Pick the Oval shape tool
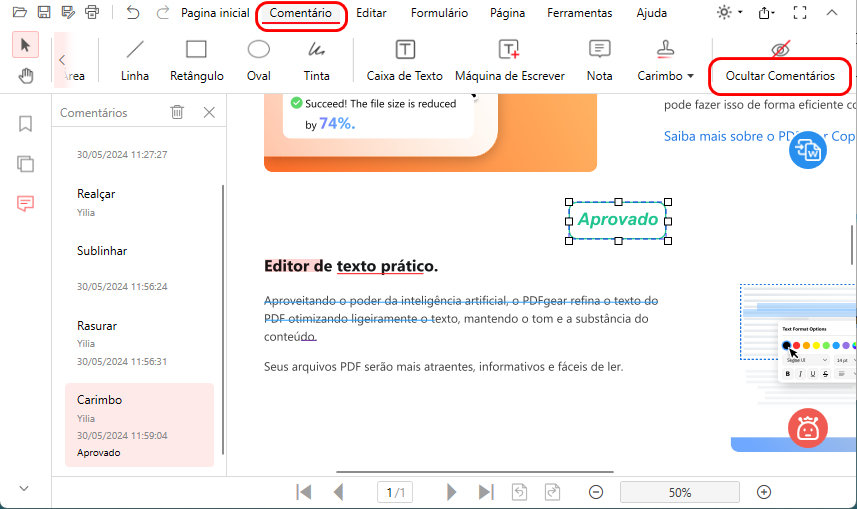 259,61
